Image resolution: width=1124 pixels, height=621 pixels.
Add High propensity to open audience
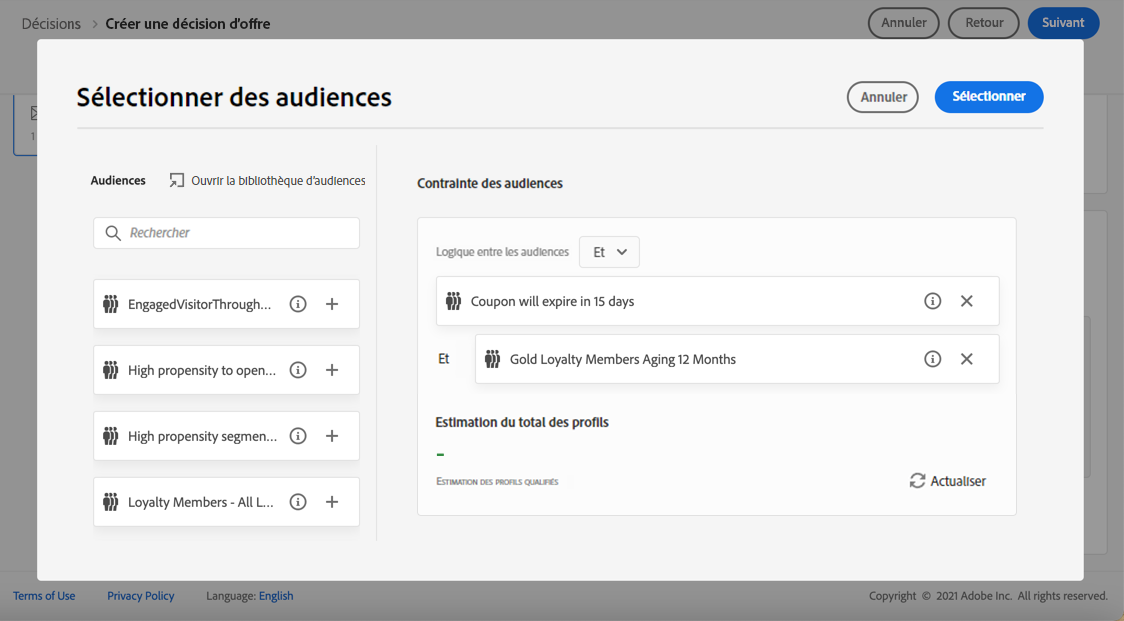[x=332, y=370]
